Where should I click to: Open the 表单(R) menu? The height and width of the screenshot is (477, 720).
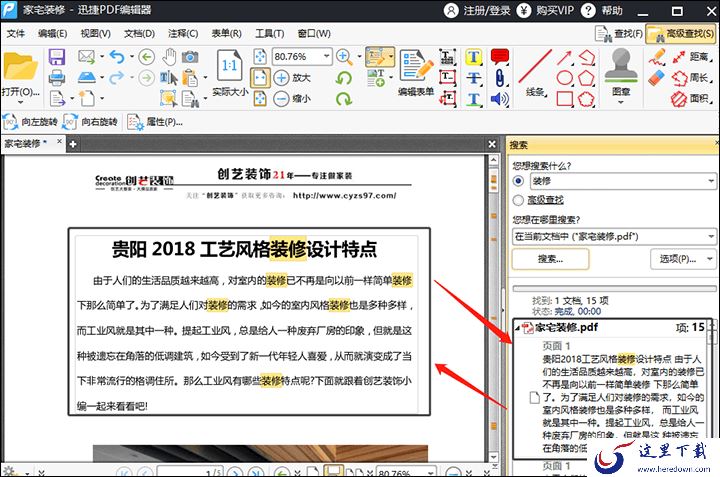click(x=226, y=34)
